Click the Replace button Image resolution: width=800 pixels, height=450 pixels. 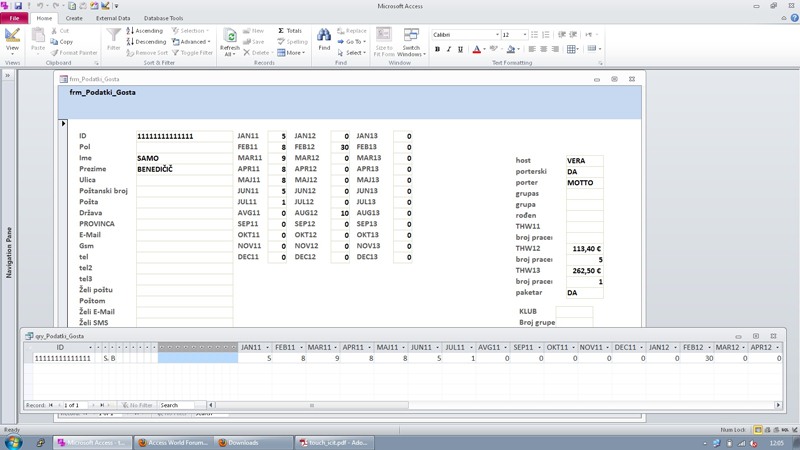point(352,31)
